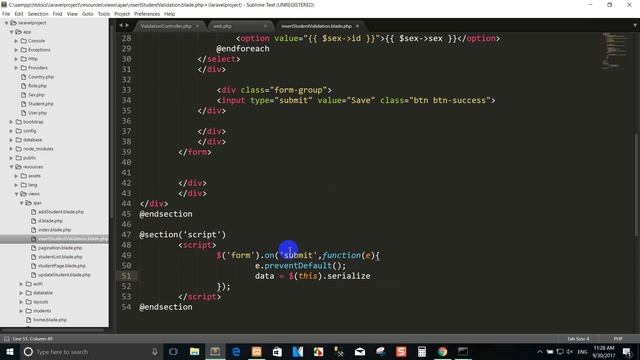Screen dimensions: 640x360
Task: Go to the previous tab with the left arrow
Action: [x=121, y=25]
